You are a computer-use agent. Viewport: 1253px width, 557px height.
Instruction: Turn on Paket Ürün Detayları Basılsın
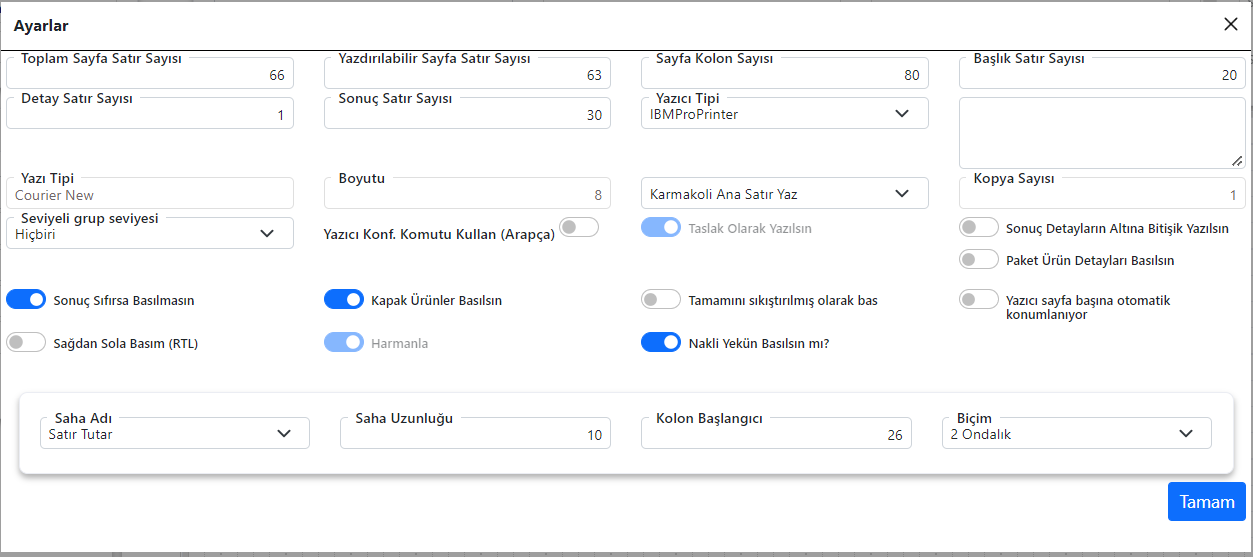pos(979,259)
